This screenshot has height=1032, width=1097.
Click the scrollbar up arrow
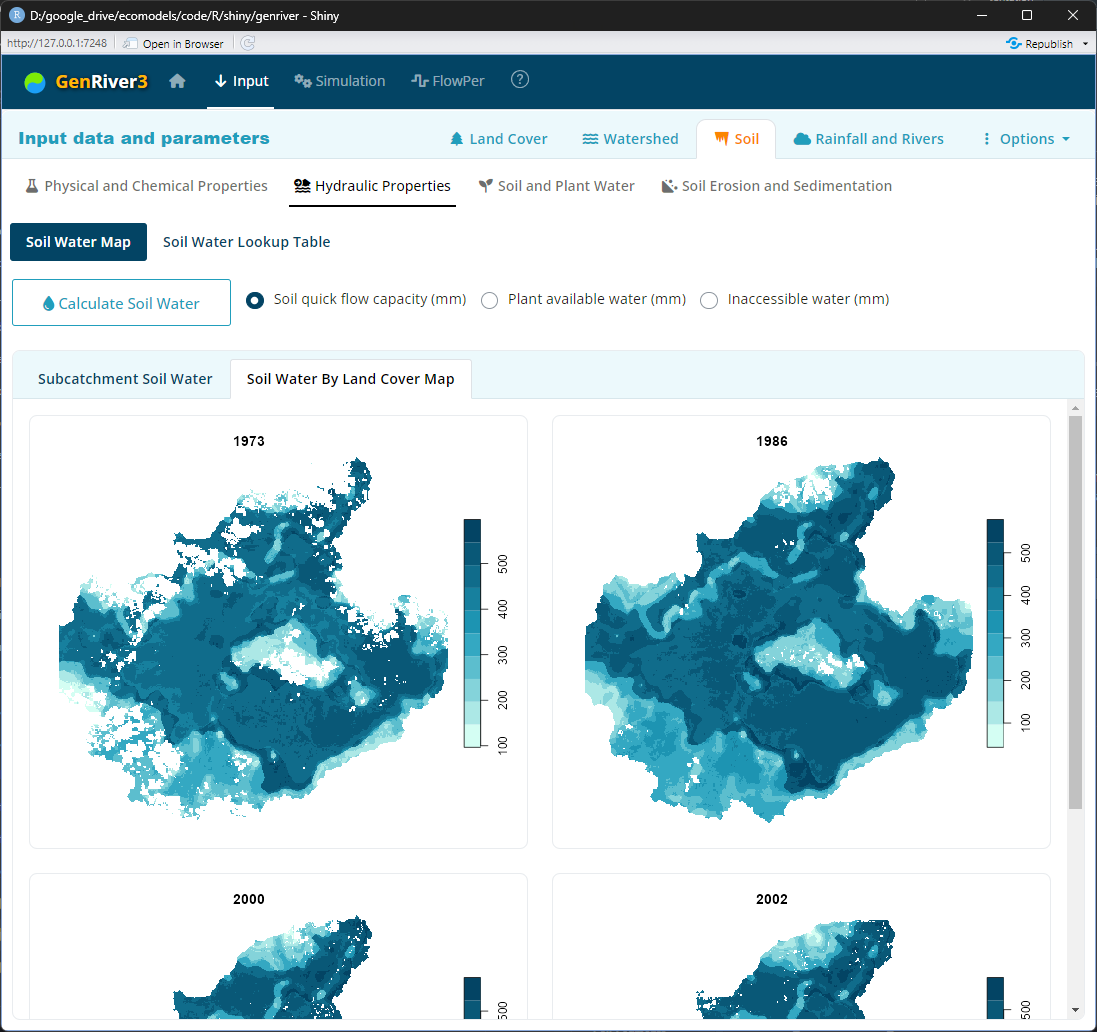pyautogui.click(x=1075, y=408)
